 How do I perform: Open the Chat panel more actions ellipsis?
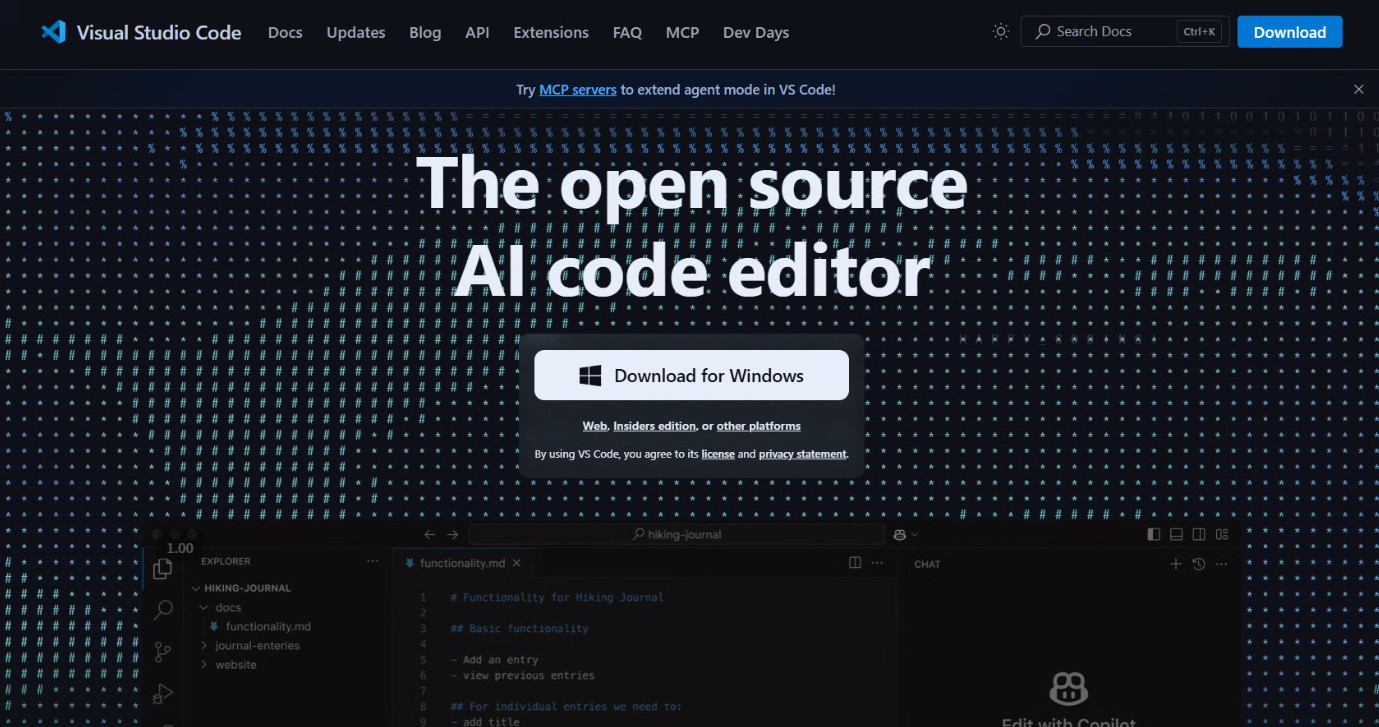[1222, 564]
